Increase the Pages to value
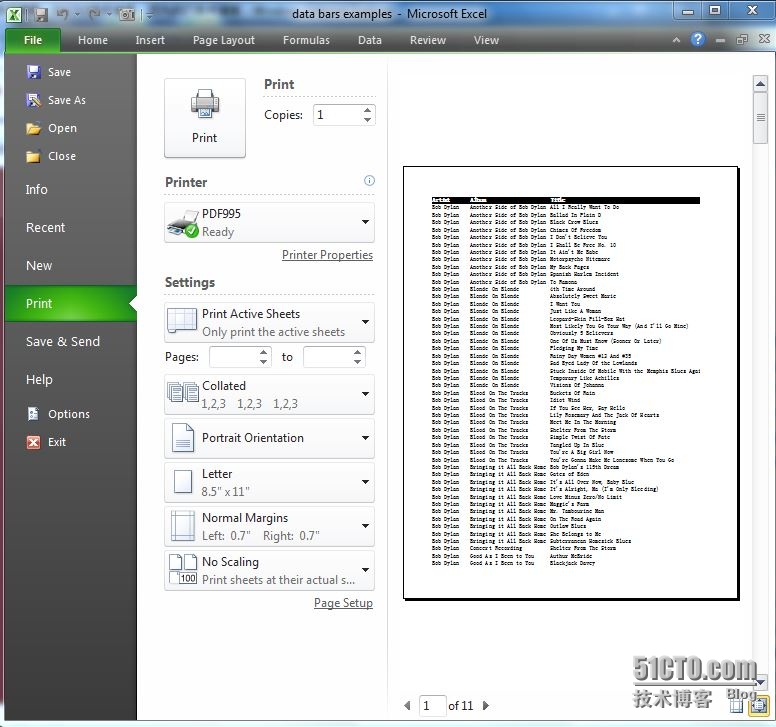Viewport: 776px width, 727px height. pos(357,352)
